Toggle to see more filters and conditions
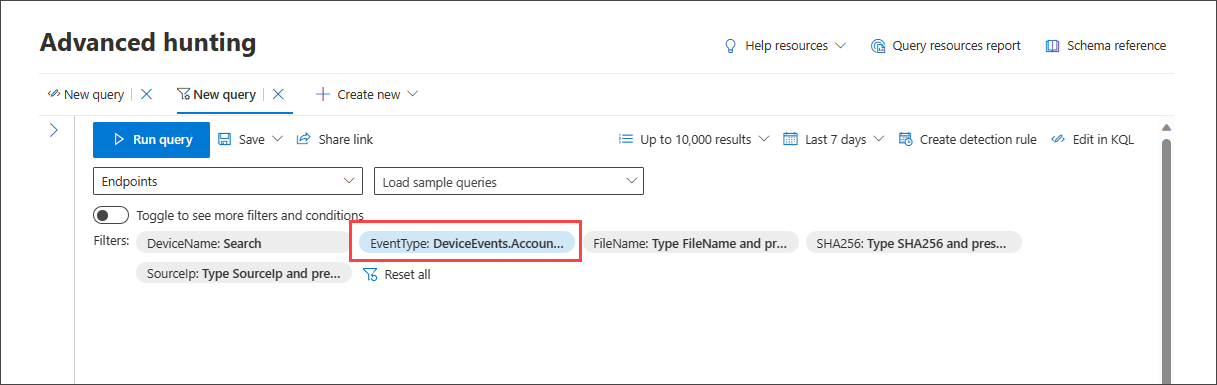 coord(111,215)
